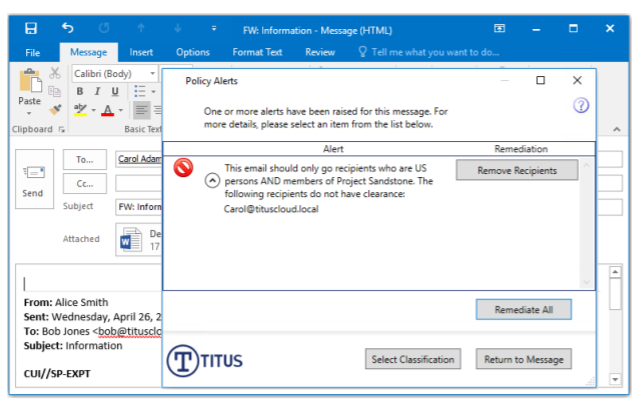Click the Save icon in title bar
This screenshot has width=638, height=412.
[x=31, y=28]
